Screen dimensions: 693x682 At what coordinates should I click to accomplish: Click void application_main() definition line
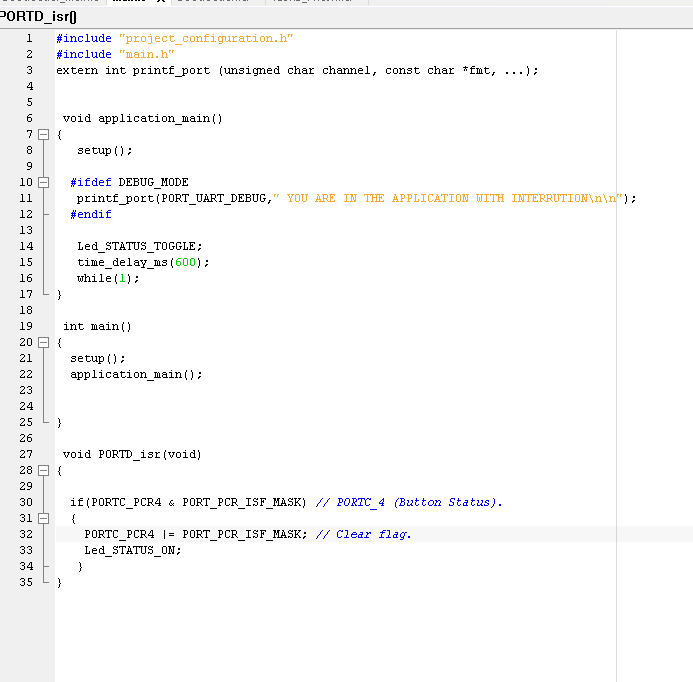142,118
